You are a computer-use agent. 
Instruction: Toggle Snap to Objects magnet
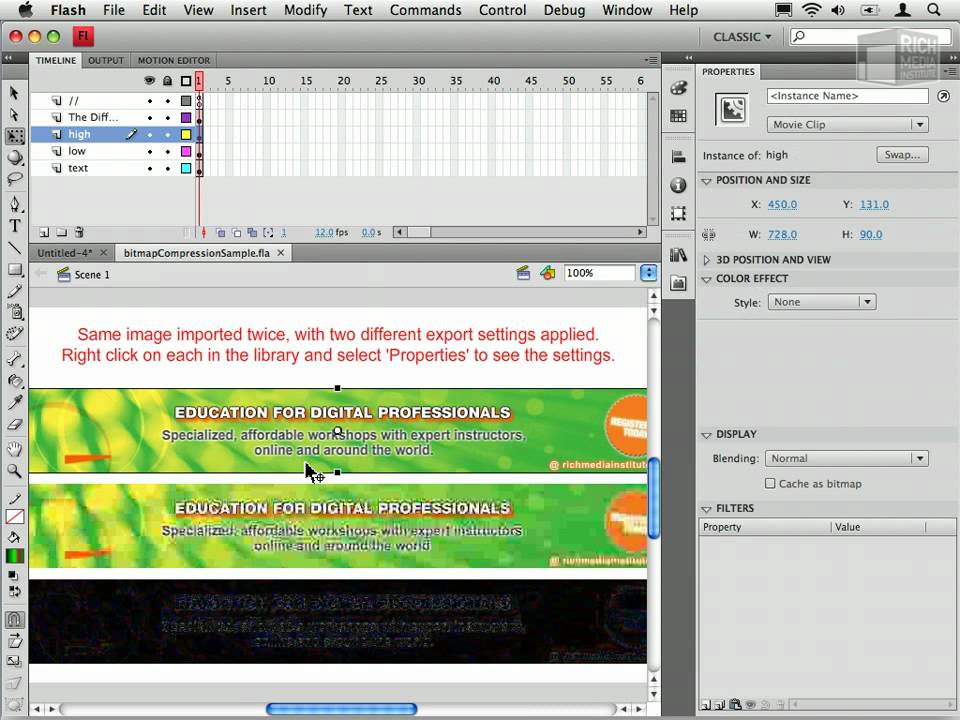pos(15,619)
